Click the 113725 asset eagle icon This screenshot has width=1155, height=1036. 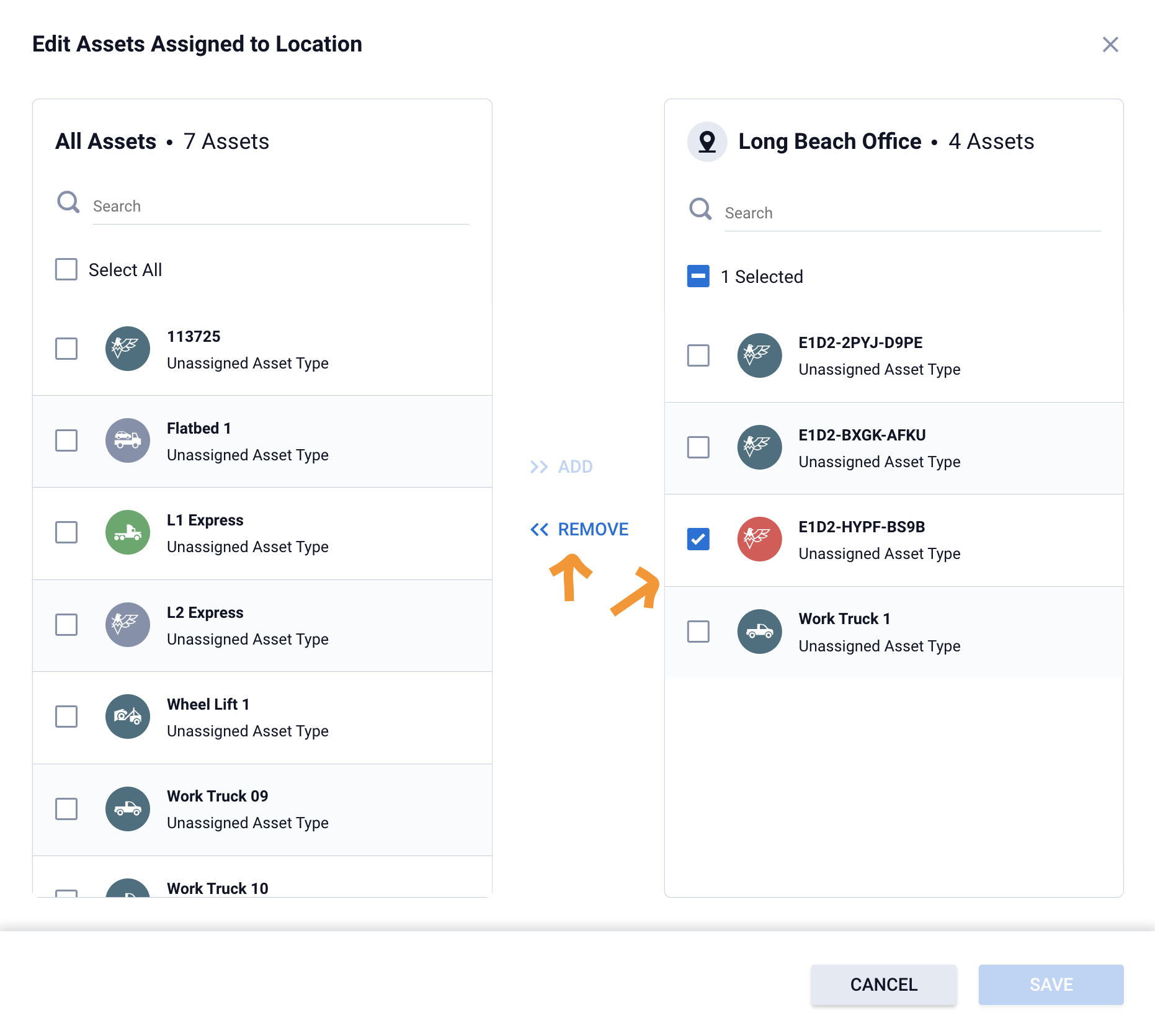click(127, 349)
